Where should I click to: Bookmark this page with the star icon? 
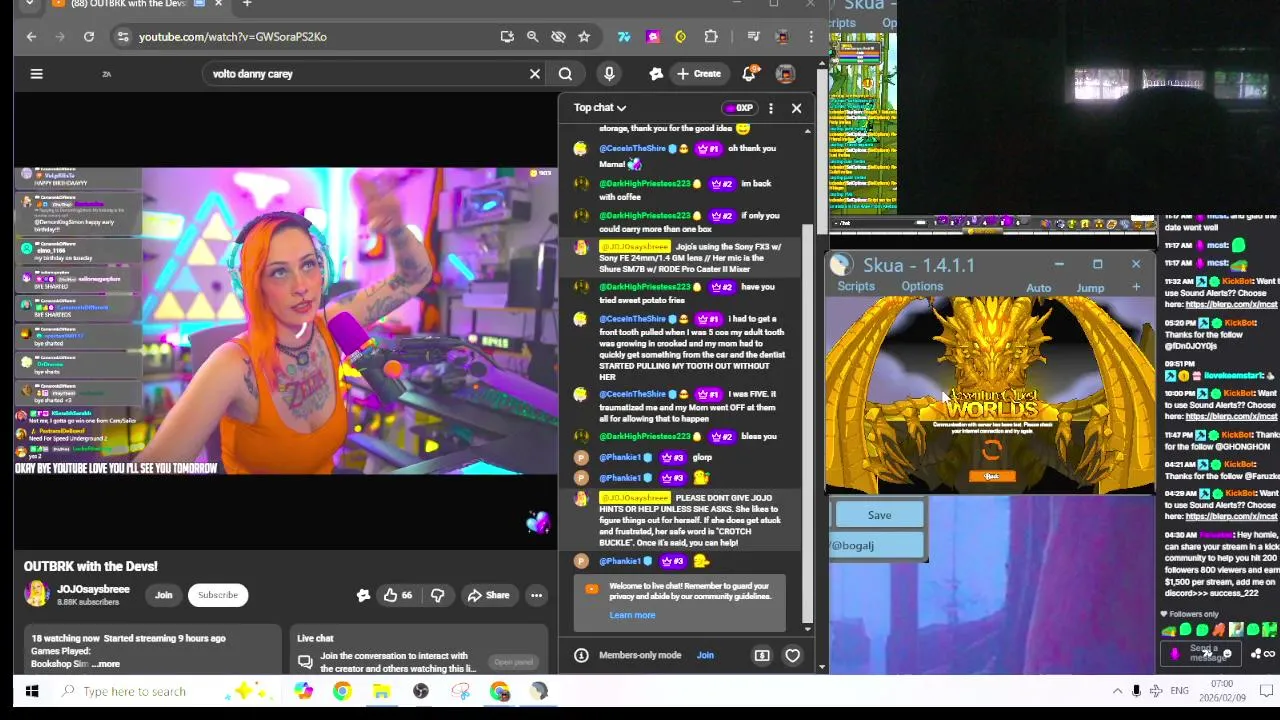click(x=584, y=37)
